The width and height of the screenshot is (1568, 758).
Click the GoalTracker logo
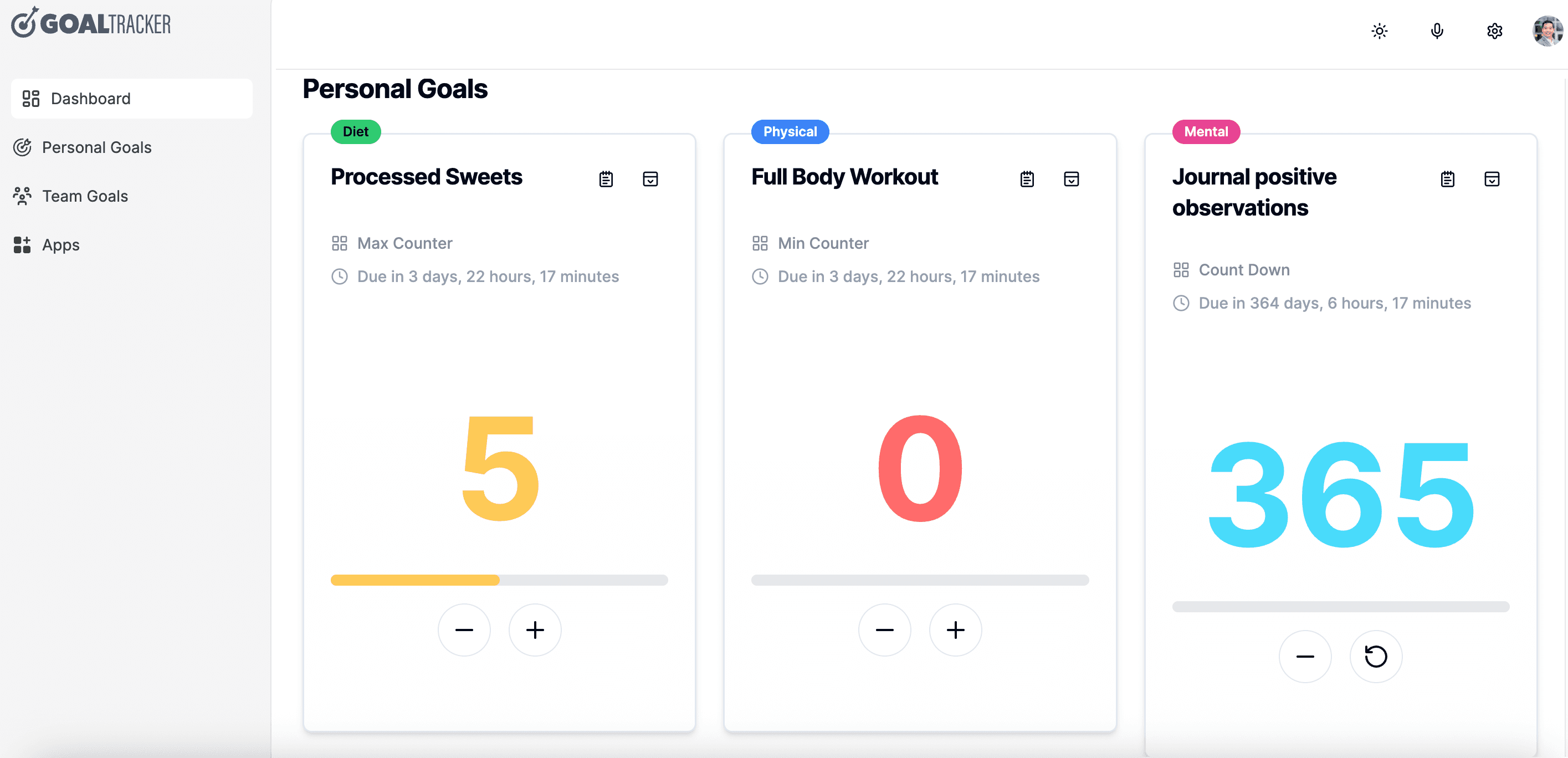pos(90,23)
